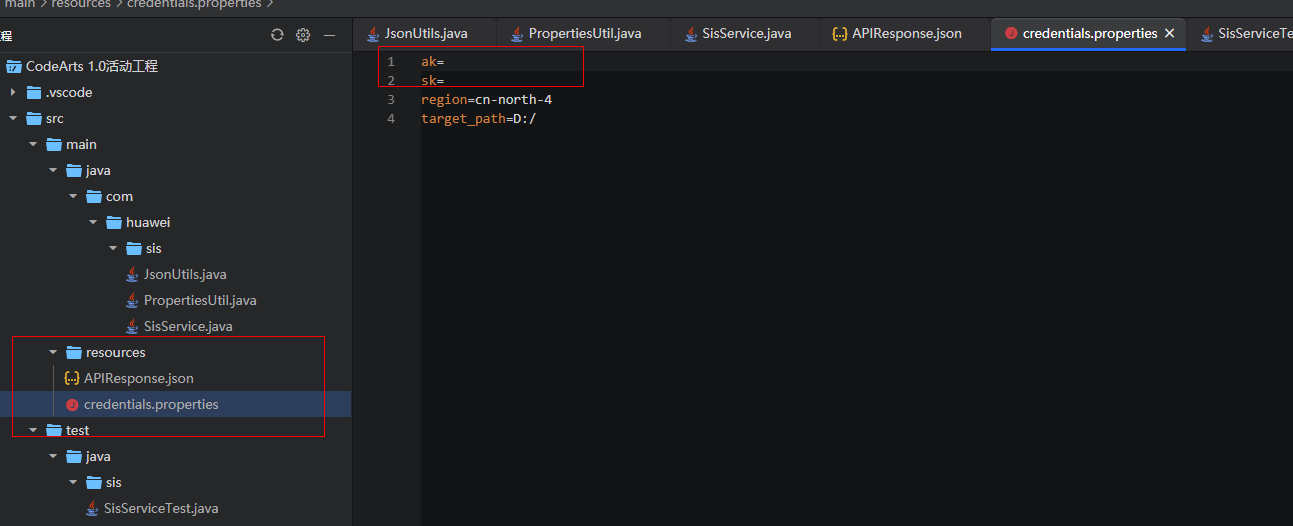Open PropertiesUtil.java from the file tree
The width and height of the screenshot is (1293, 526).
200,301
